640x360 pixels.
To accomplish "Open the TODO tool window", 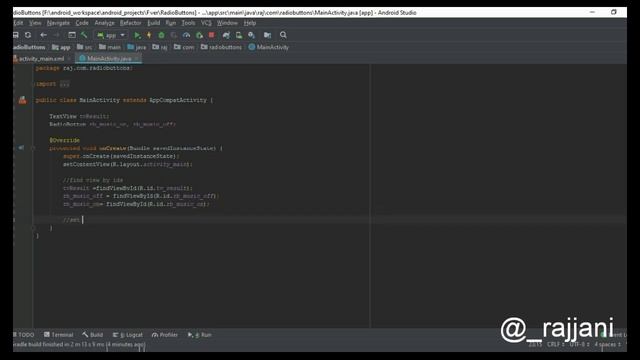I will 23,335.
